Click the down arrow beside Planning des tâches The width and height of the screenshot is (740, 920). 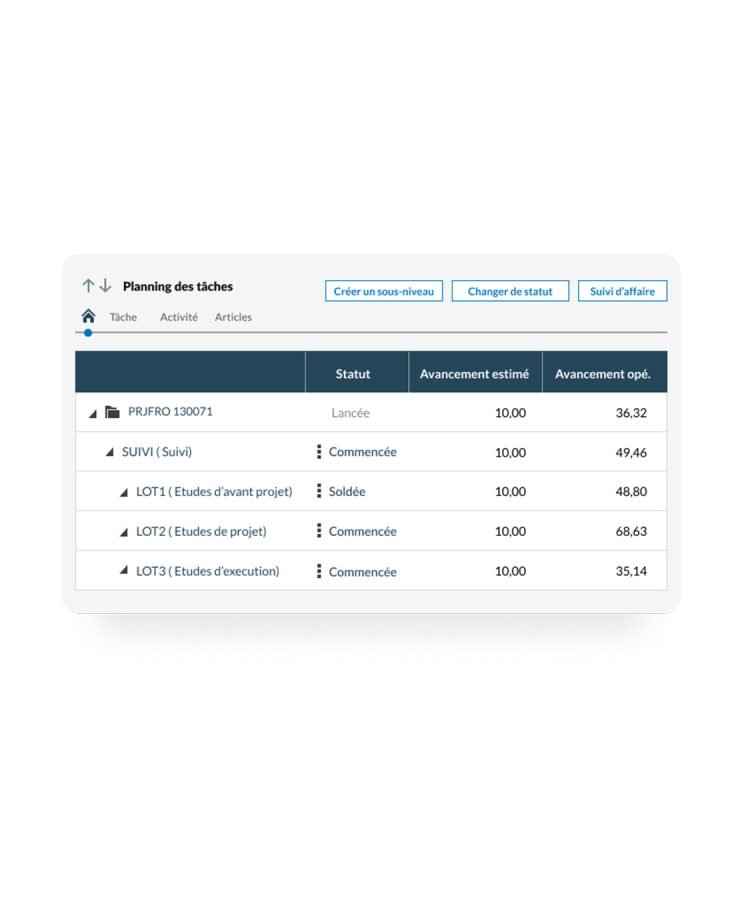(x=105, y=286)
